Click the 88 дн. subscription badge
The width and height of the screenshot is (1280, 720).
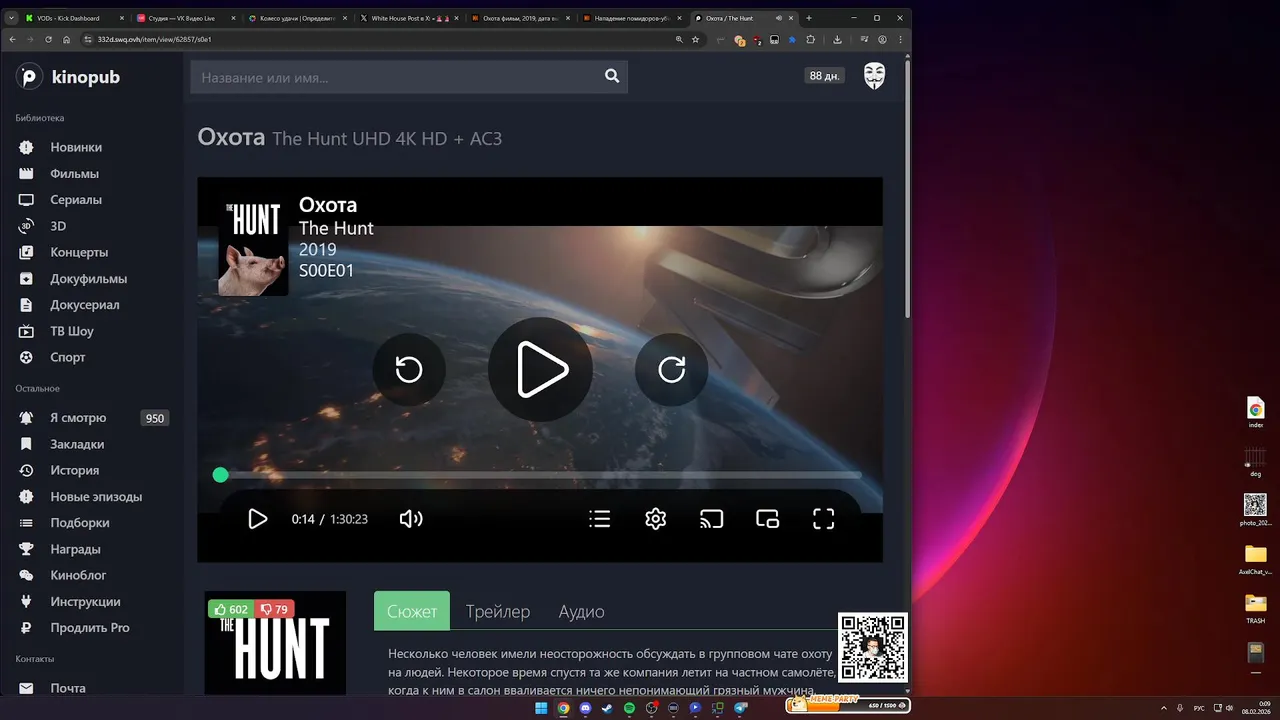825,76
